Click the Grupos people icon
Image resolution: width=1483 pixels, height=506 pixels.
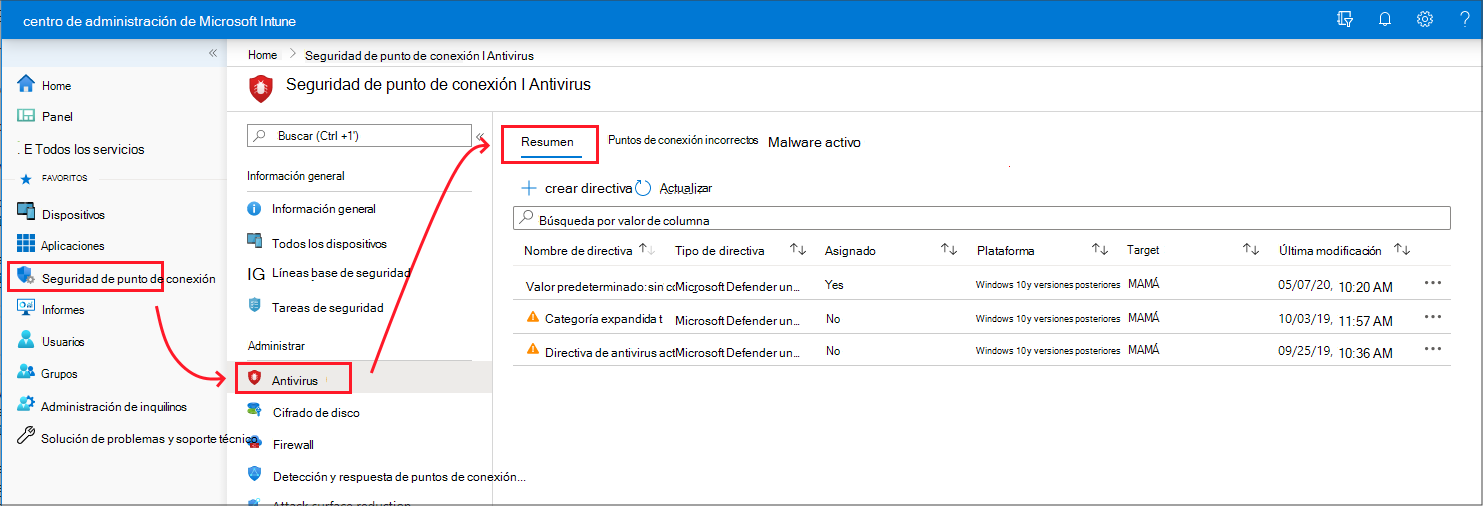(27, 373)
